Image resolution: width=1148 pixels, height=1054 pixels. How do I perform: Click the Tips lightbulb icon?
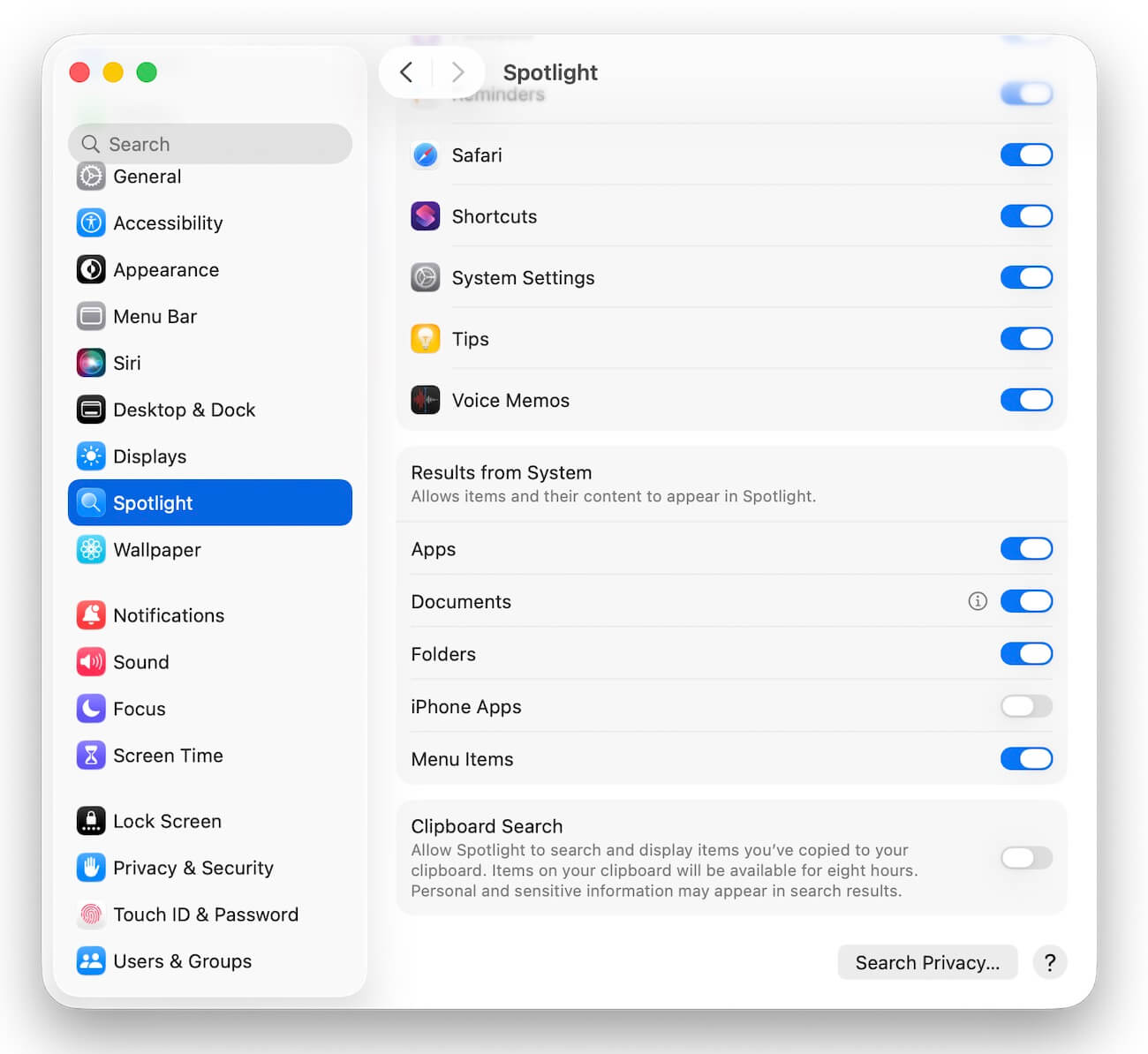click(x=426, y=339)
